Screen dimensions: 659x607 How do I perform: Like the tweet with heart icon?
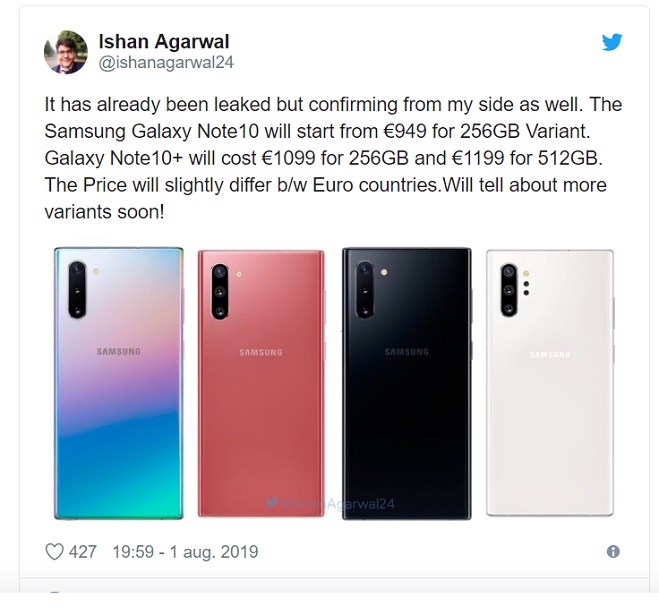pyautogui.click(x=54, y=552)
